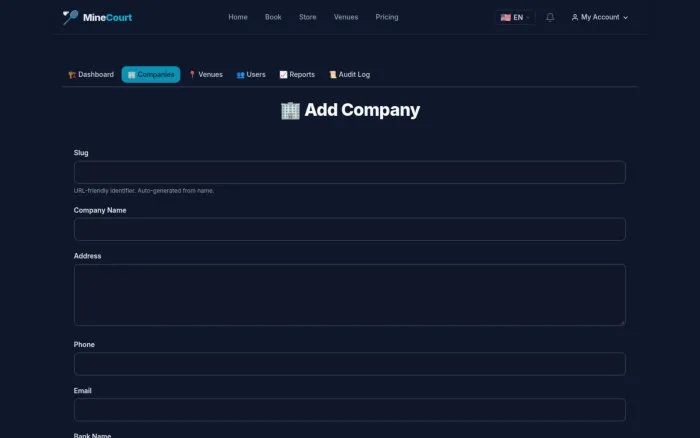Switch to the Reports admin tab
Viewport: 700px width, 438px height.
click(297, 75)
